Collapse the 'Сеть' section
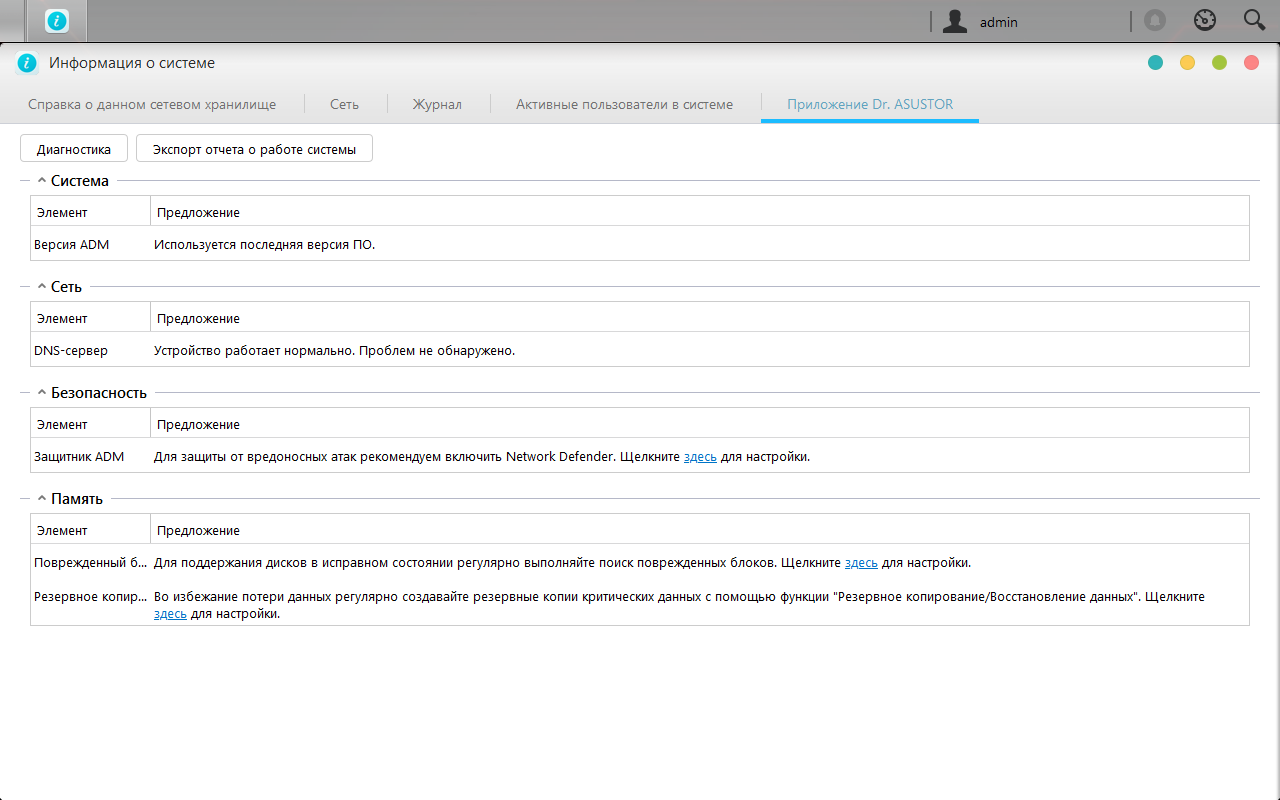The height and width of the screenshot is (800, 1280). click(x=42, y=287)
